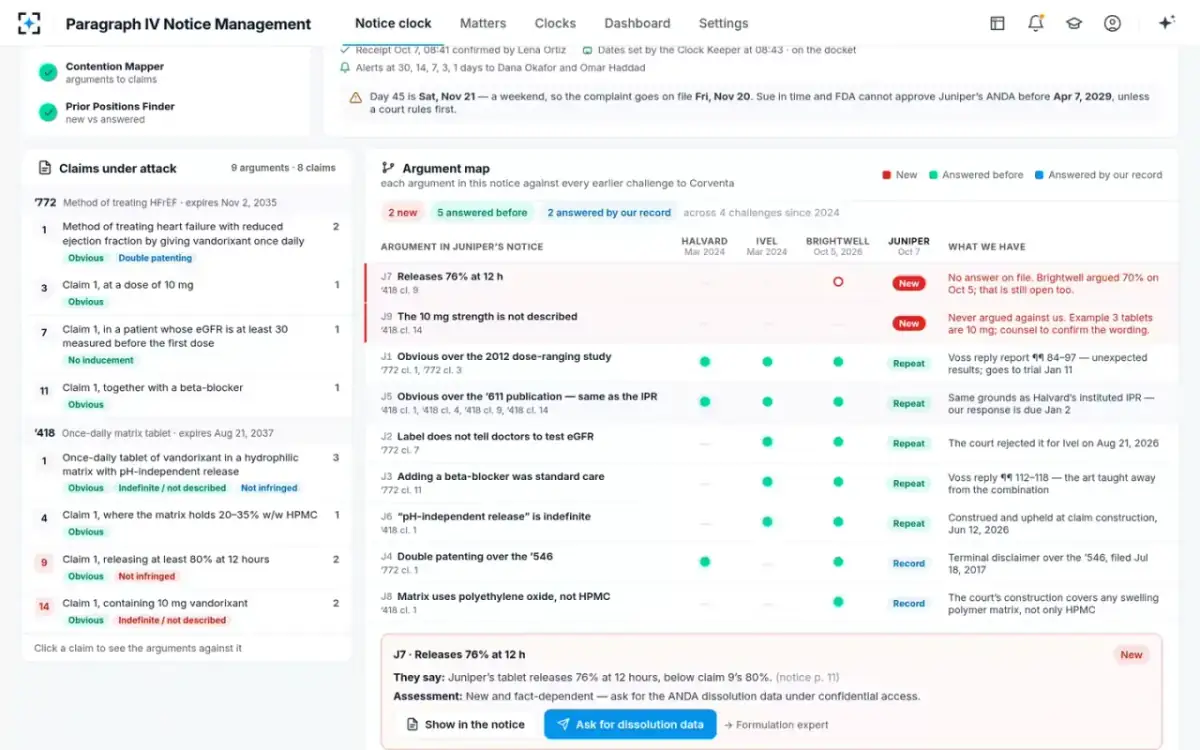Open J8 Matrix uses polyethylene oxide row

pyautogui.click(x=771, y=603)
